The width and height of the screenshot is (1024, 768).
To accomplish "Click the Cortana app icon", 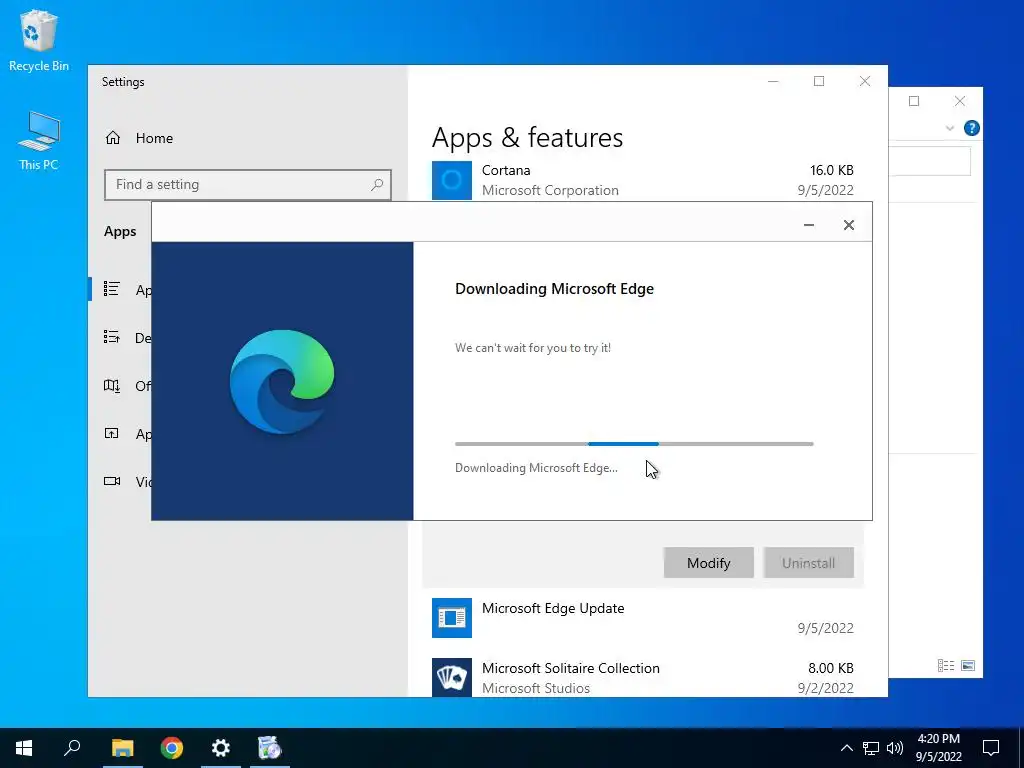I will click(x=452, y=180).
